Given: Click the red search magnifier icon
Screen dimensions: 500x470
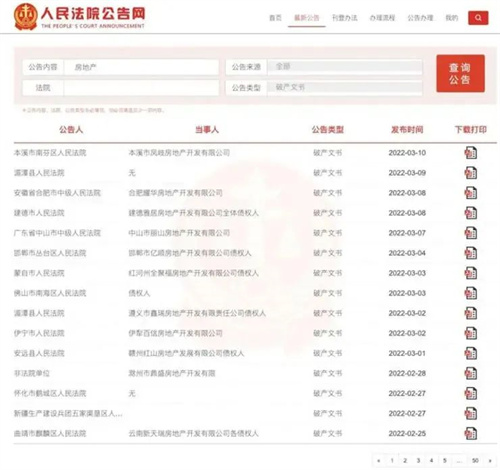Looking at the screenshot, I should click(478, 18).
